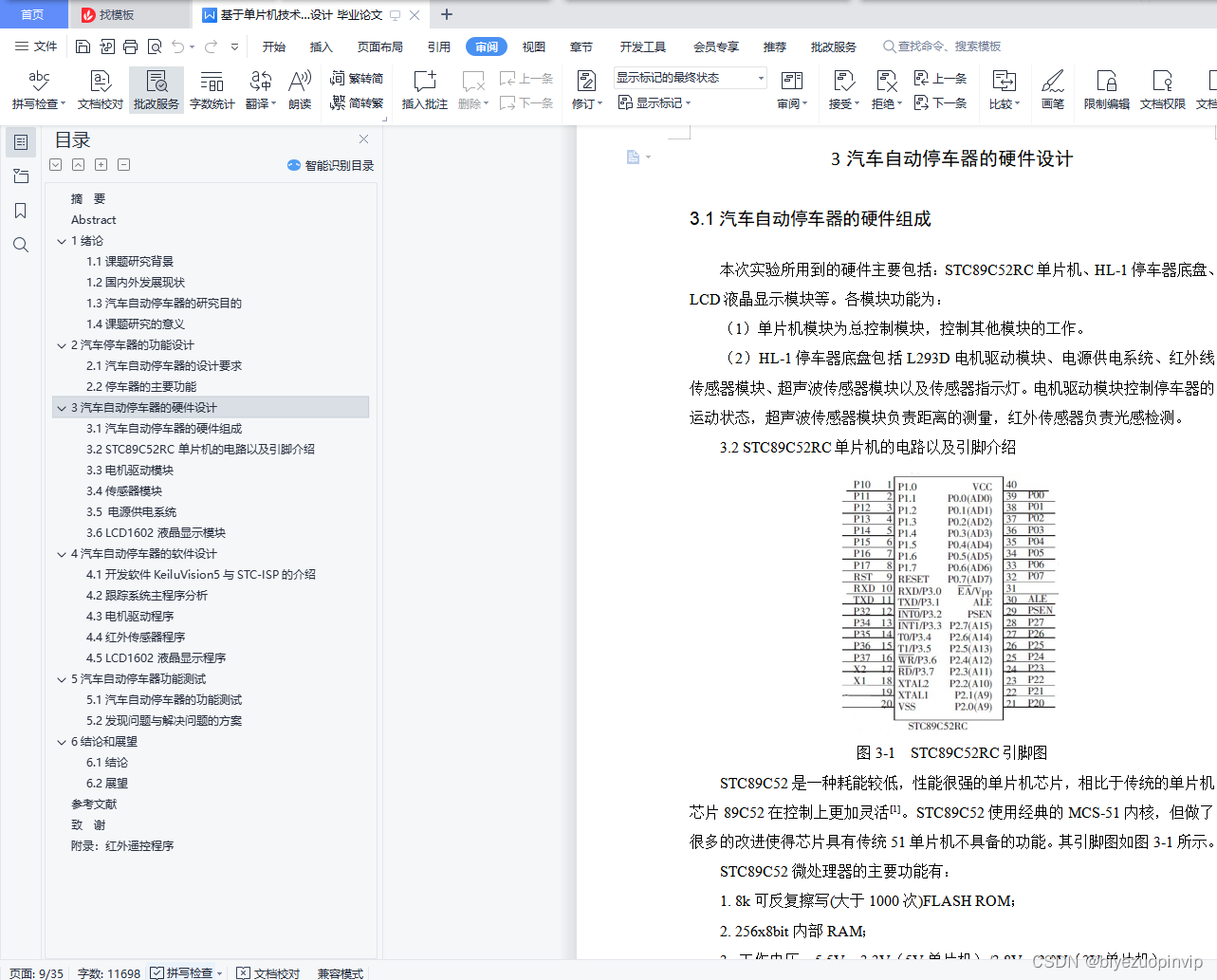Collapse the '1 绪论' tree node

[x=62, y=241]
